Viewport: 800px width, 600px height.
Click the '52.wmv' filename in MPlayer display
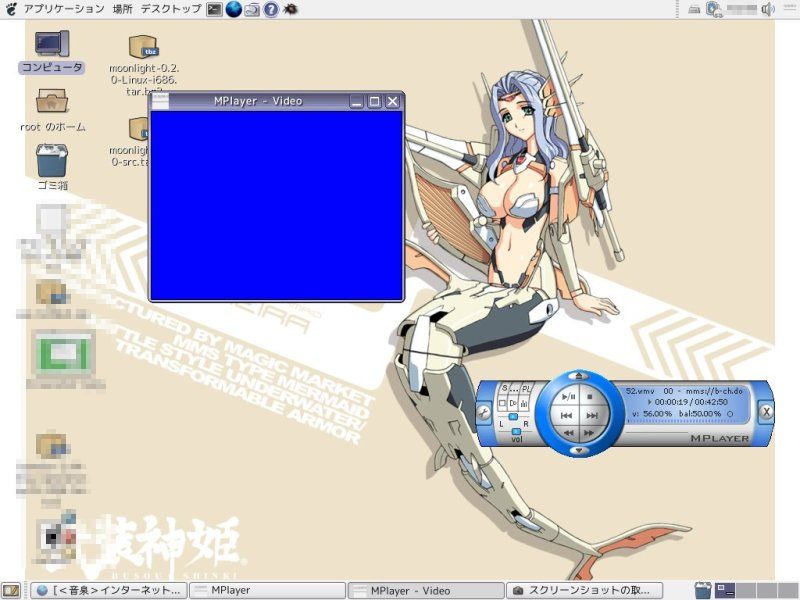pyautogui.click(x=640, y=391)
